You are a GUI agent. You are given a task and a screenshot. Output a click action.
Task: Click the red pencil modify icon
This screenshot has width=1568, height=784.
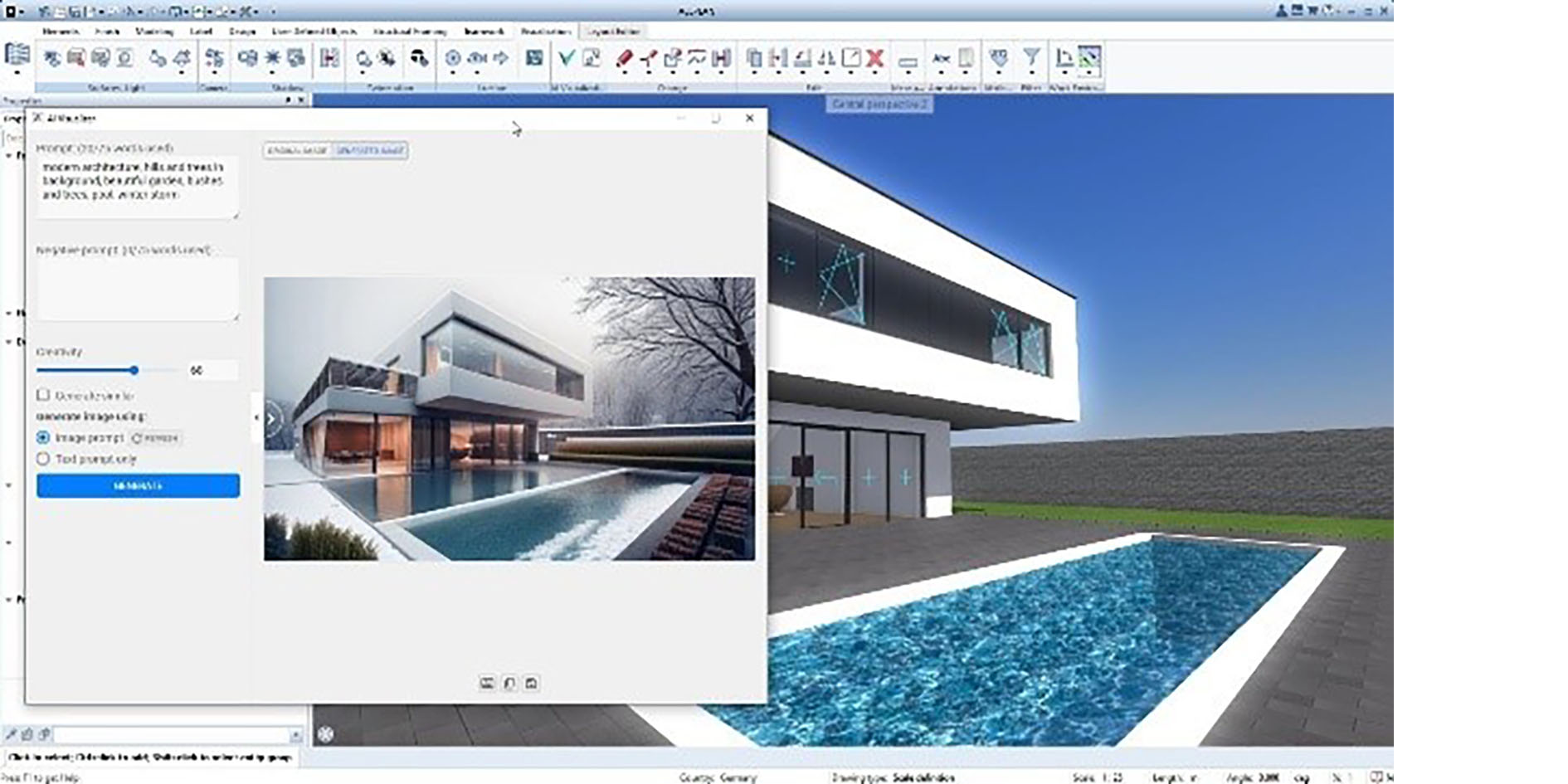point(624,58)
